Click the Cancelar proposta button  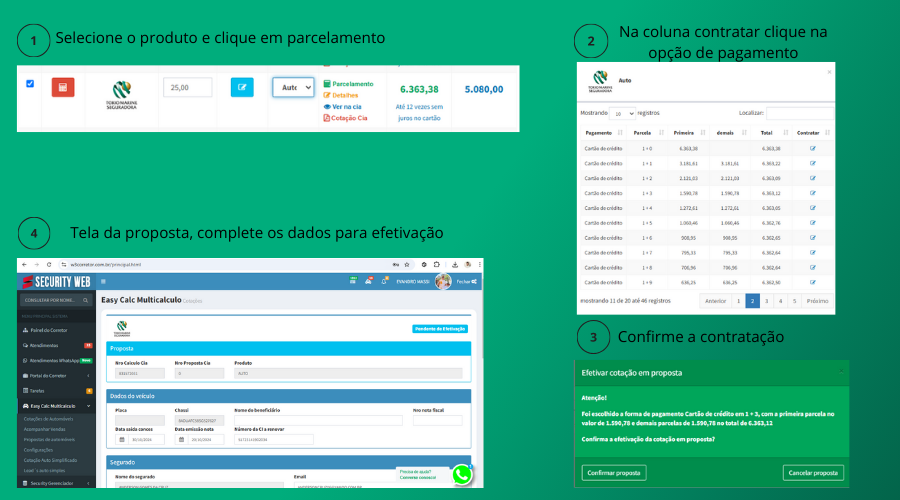coord(813,472)
